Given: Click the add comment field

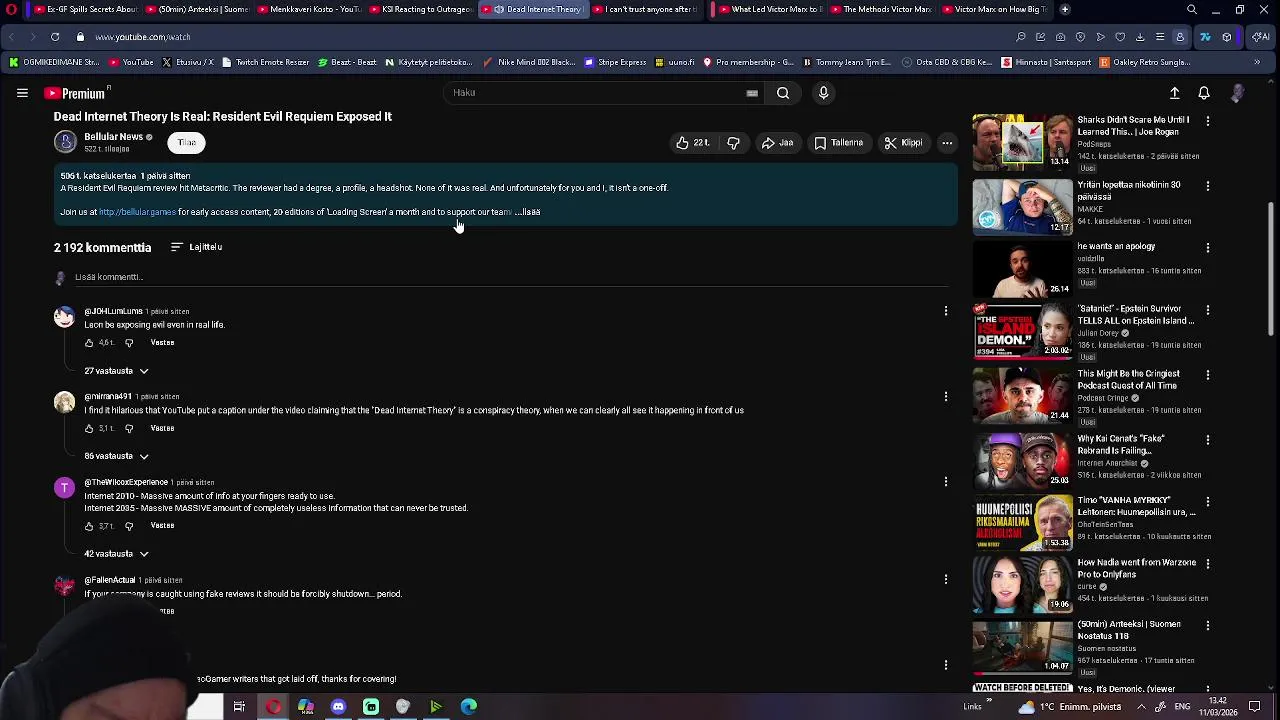Looking at the screenshot, I should click(x=510, y=277).
